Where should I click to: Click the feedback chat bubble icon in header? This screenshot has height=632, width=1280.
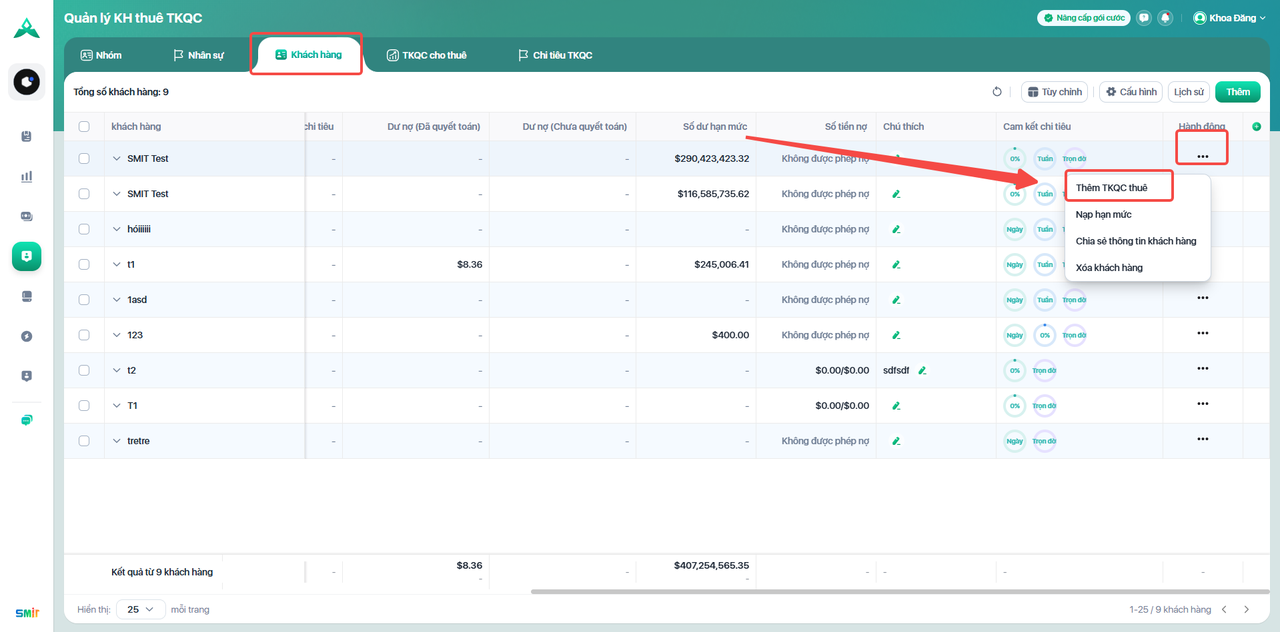1144,18
